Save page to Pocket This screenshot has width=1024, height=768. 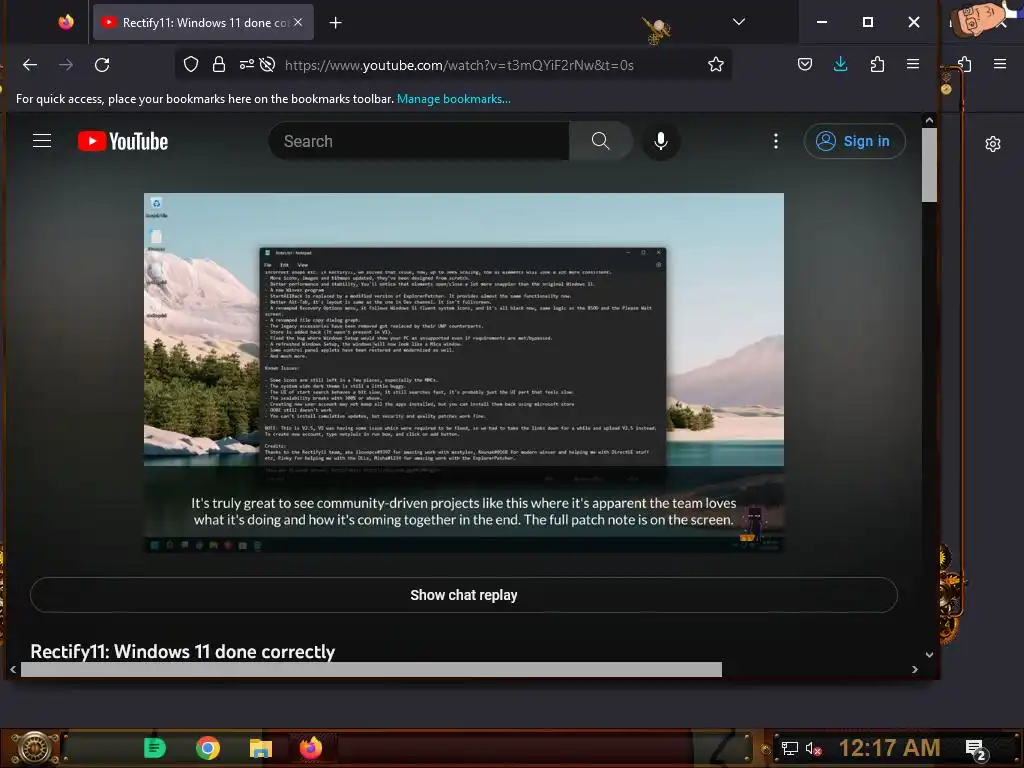pos(805,65)
